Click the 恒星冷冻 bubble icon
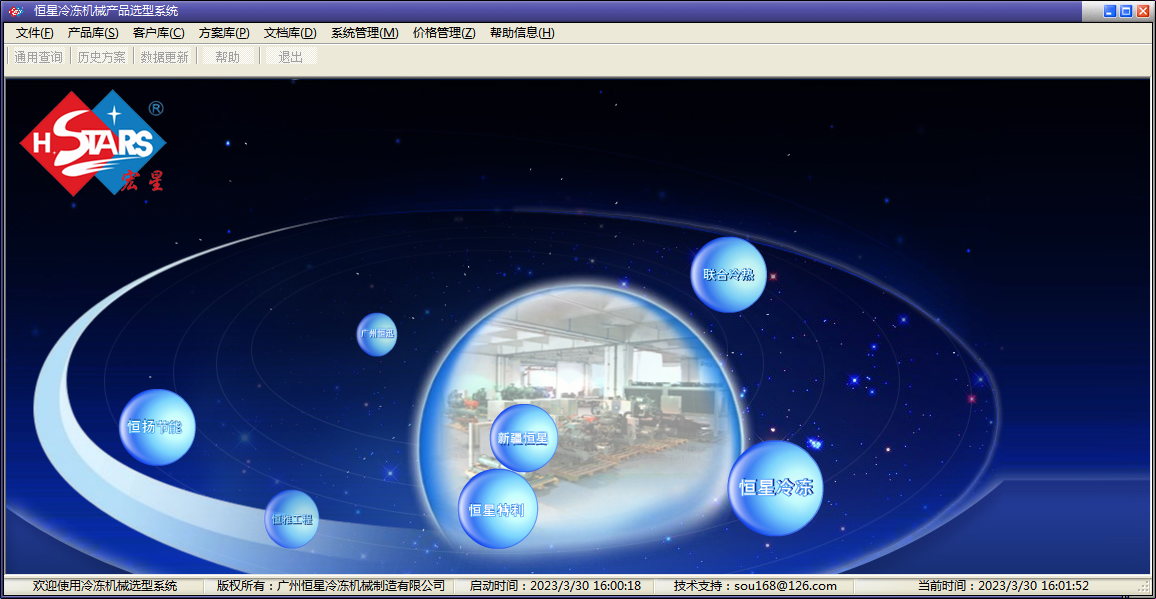The width and height of the screenshot is (1156, 599). pyautogui.click(x=775, y=488)
